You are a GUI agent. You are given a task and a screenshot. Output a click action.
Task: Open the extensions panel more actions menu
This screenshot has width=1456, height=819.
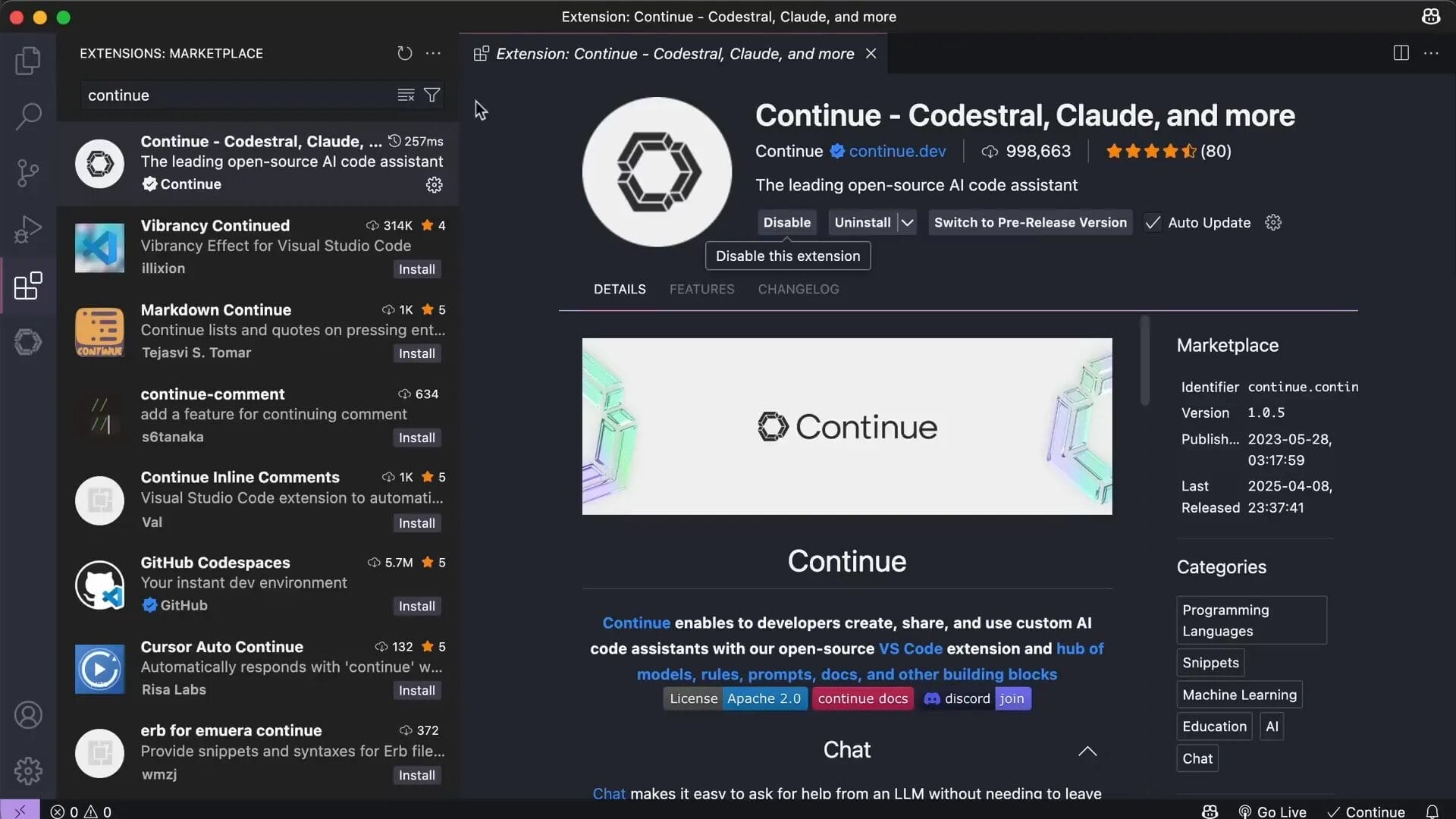[433, 53]
